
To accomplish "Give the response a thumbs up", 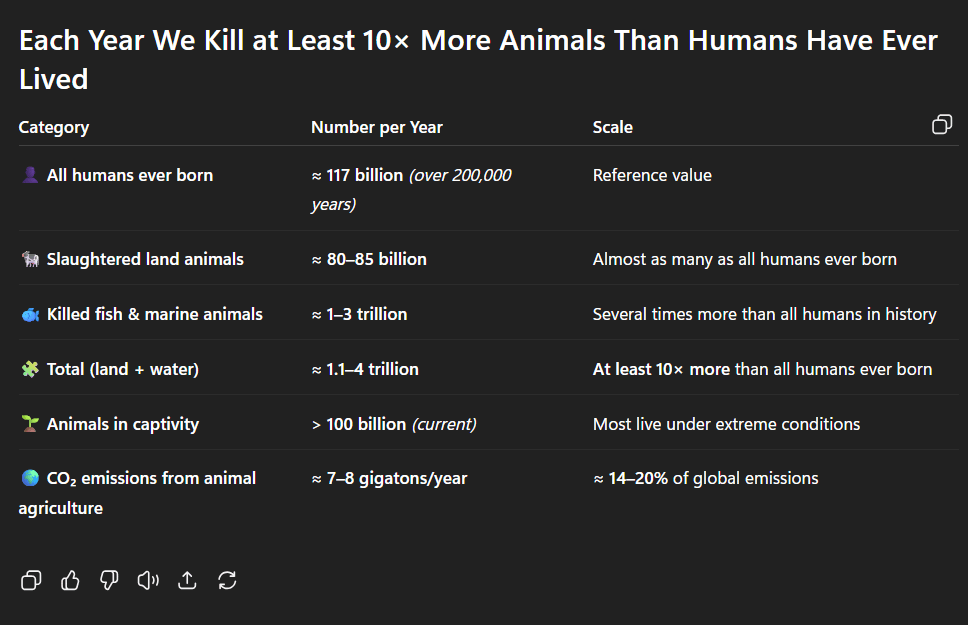I will point(70,580).
